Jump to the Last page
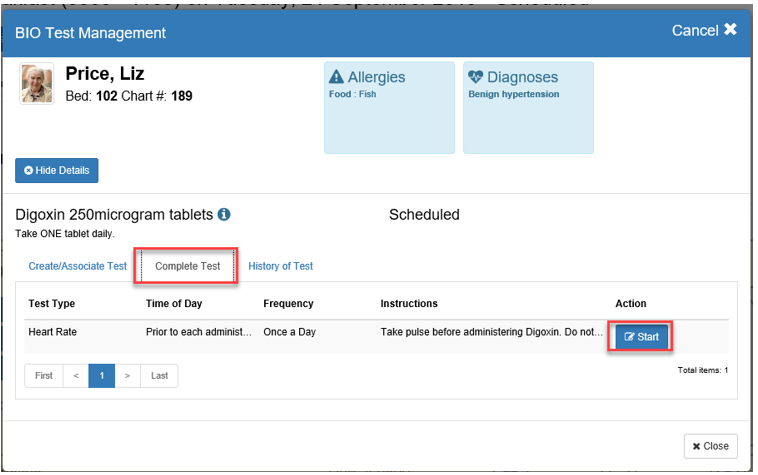 159,376
